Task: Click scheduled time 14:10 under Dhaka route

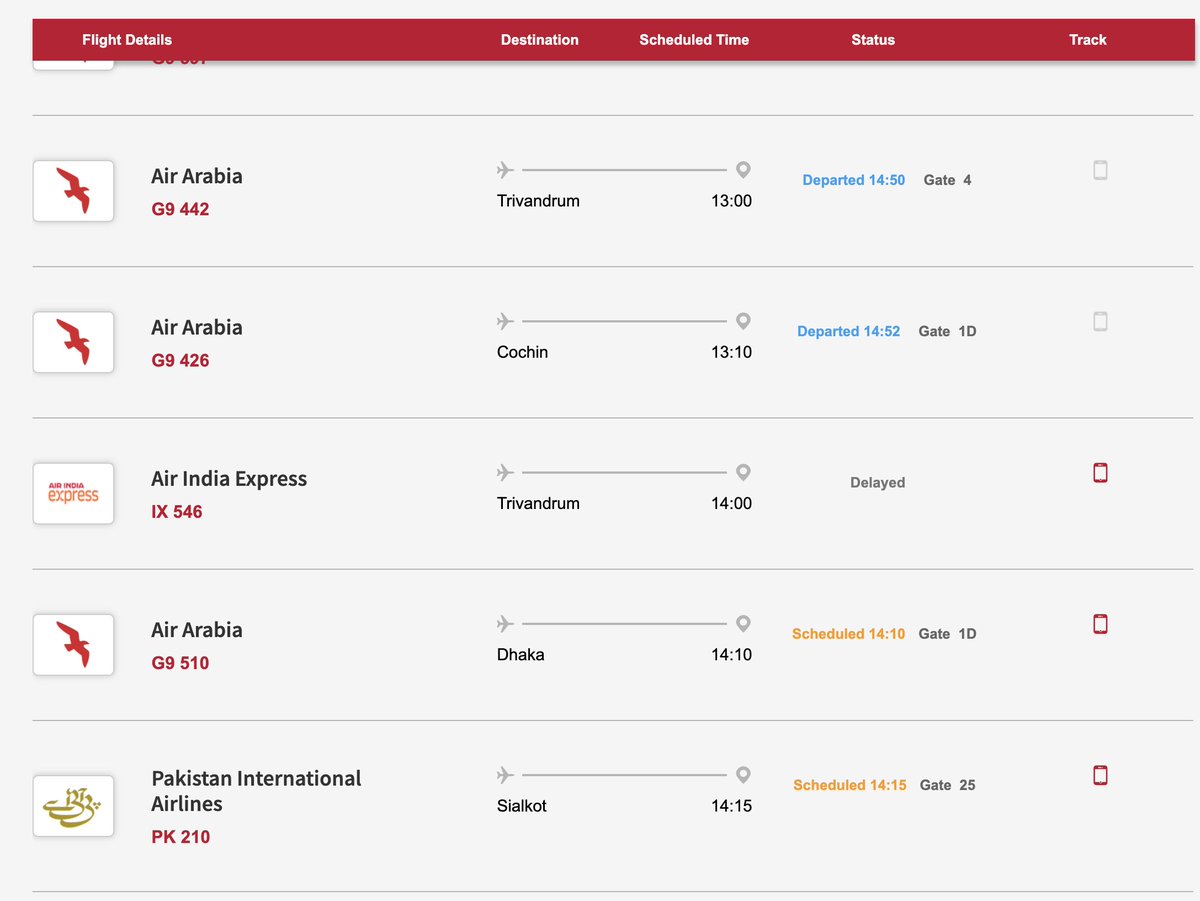Action: coord(731,655)
